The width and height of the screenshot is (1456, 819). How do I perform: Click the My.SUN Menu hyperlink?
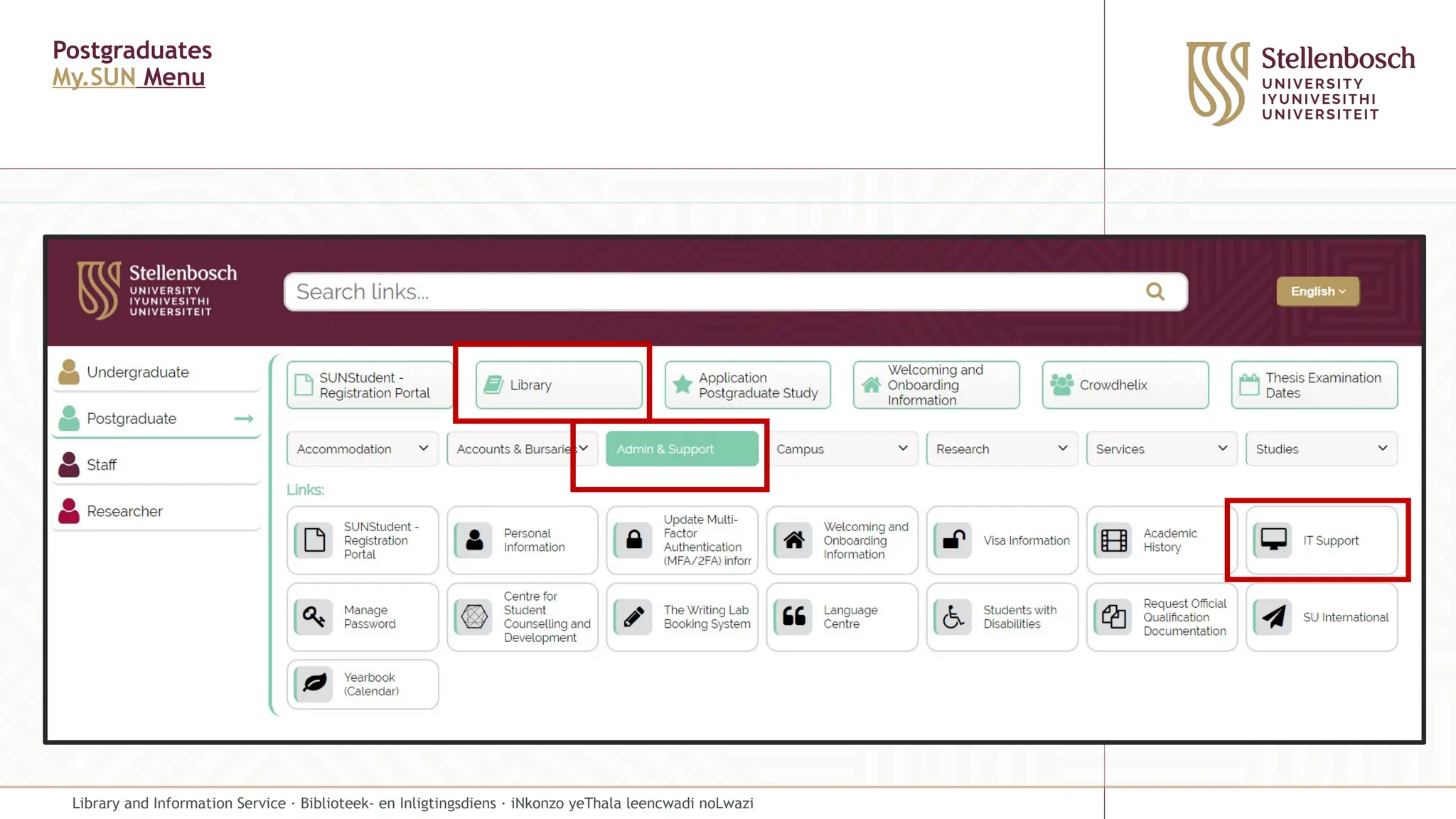(129, 77)
